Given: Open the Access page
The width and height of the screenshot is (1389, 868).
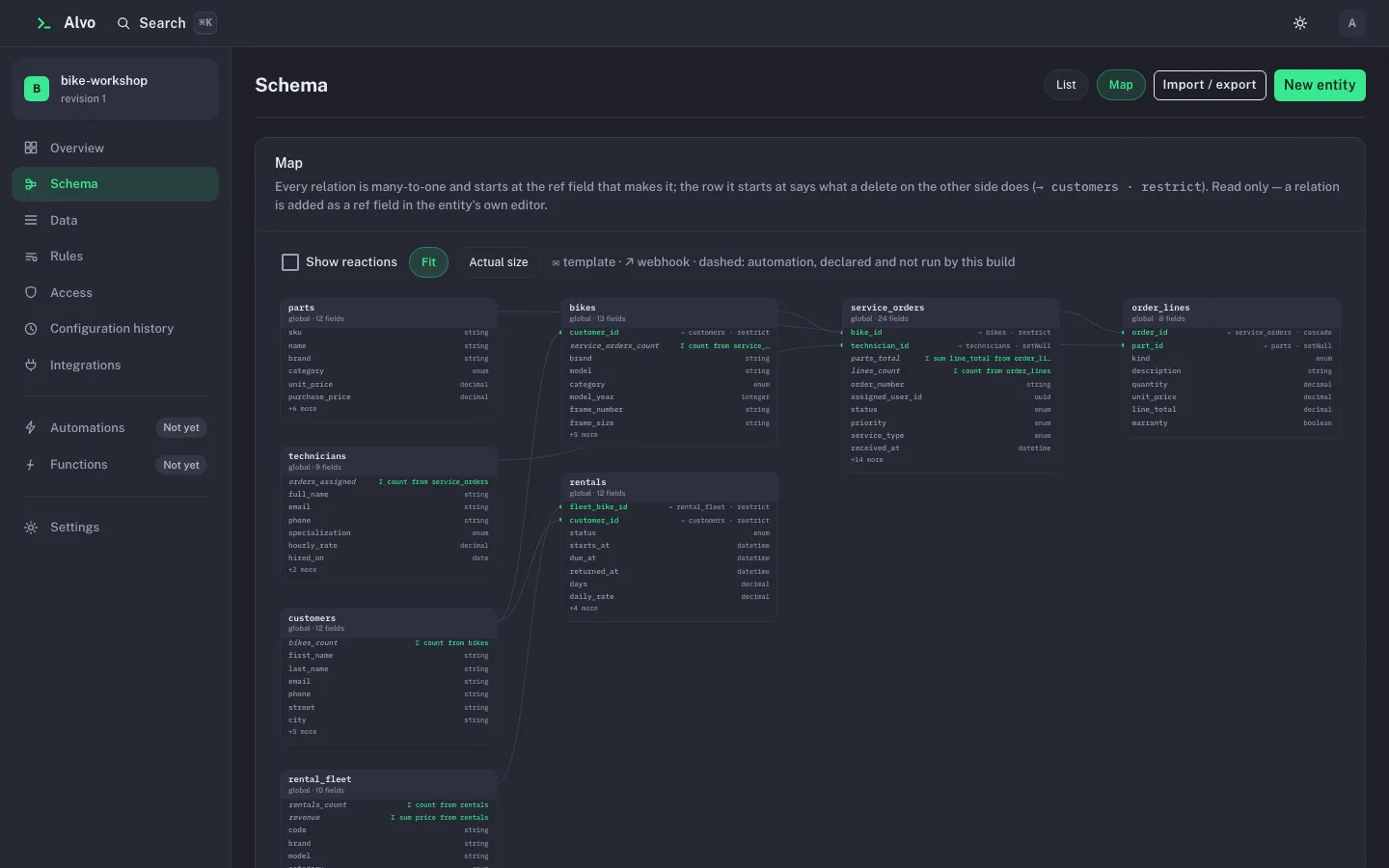Looking at the screenshot, I should tap(115, 292).
